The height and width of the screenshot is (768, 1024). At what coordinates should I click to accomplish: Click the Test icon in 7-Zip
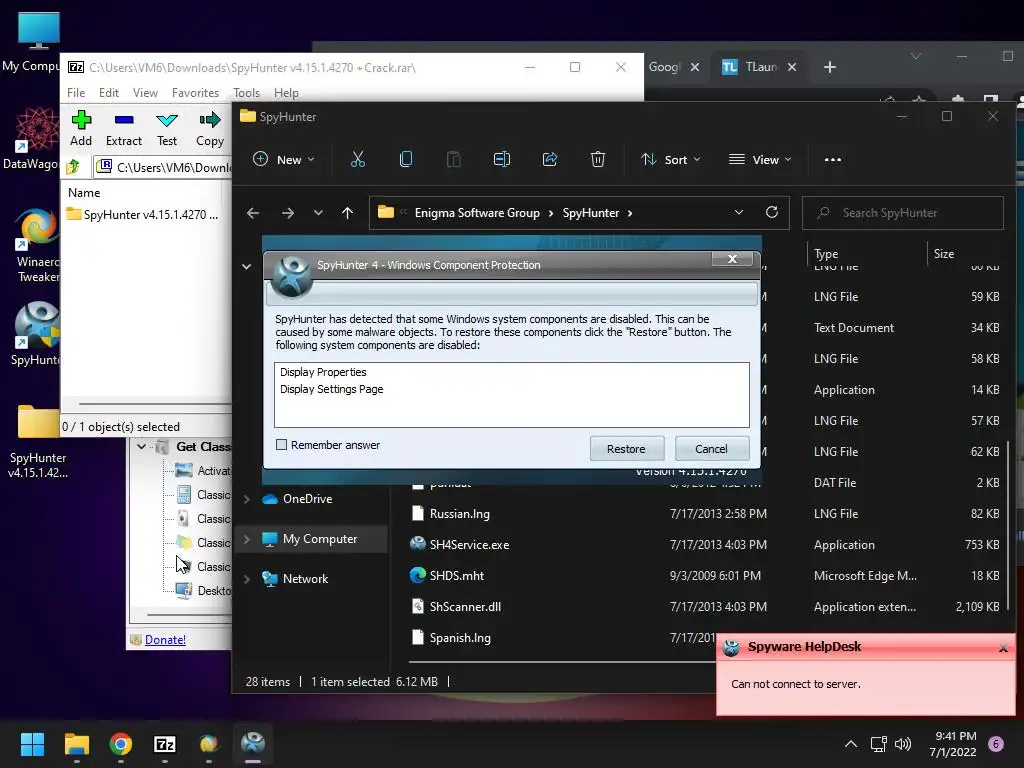pos(167,120)
